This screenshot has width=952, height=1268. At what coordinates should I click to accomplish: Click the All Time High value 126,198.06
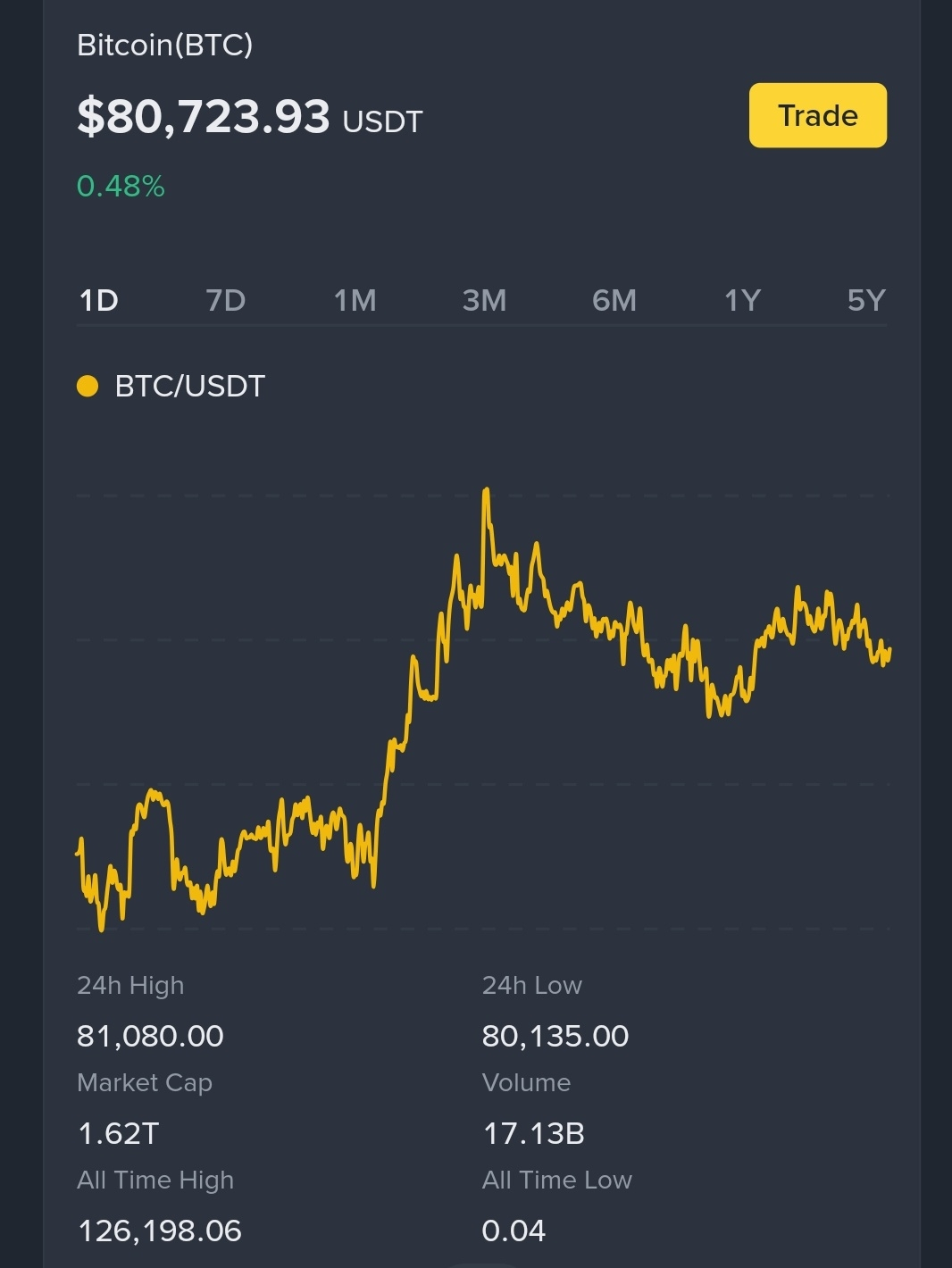(x=160, y=1230)
